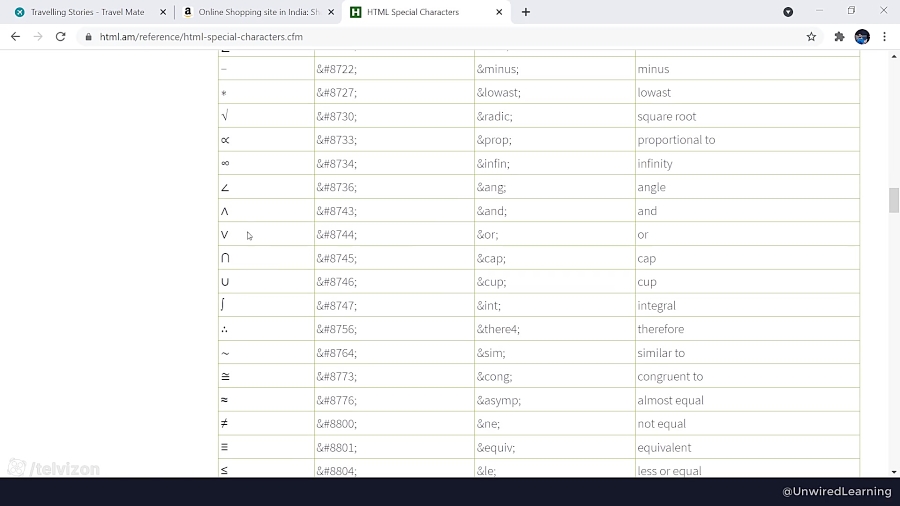Open the Chrome profile avatar
This screenshot has width=900, height=506.
click(862, 37)
